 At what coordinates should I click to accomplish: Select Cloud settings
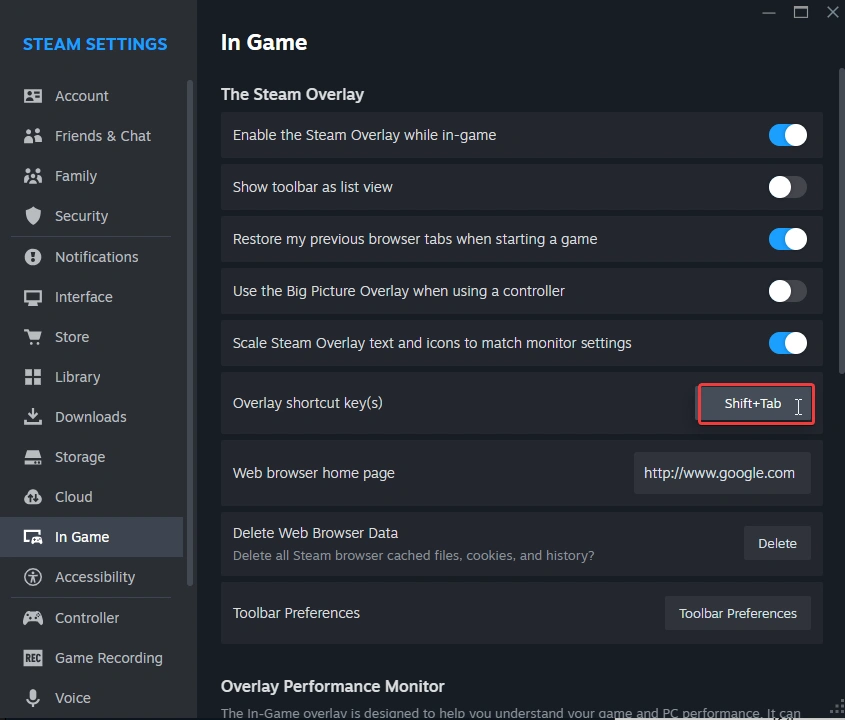[92, 497]
